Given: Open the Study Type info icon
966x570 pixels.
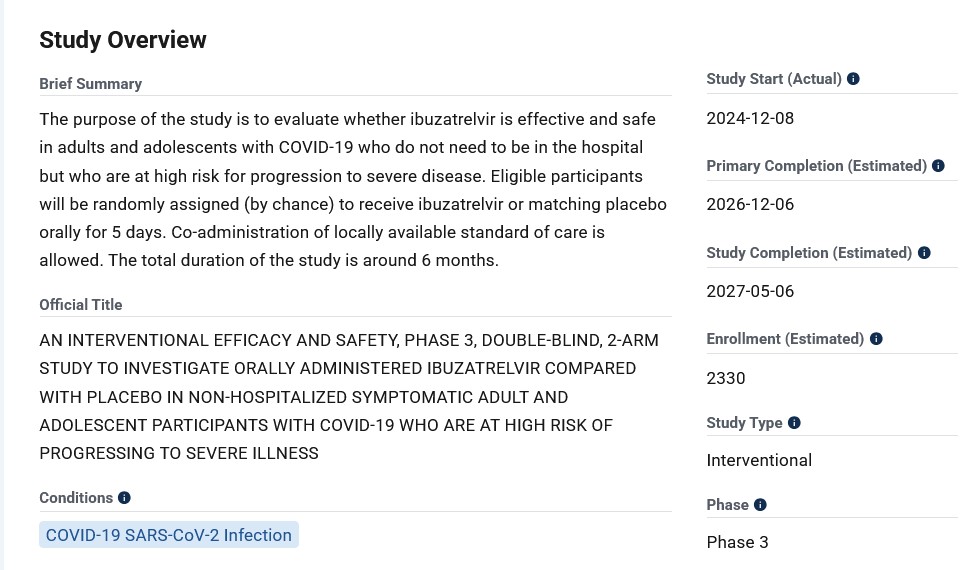Looking at the screenshot, I should tap(794, 423).
